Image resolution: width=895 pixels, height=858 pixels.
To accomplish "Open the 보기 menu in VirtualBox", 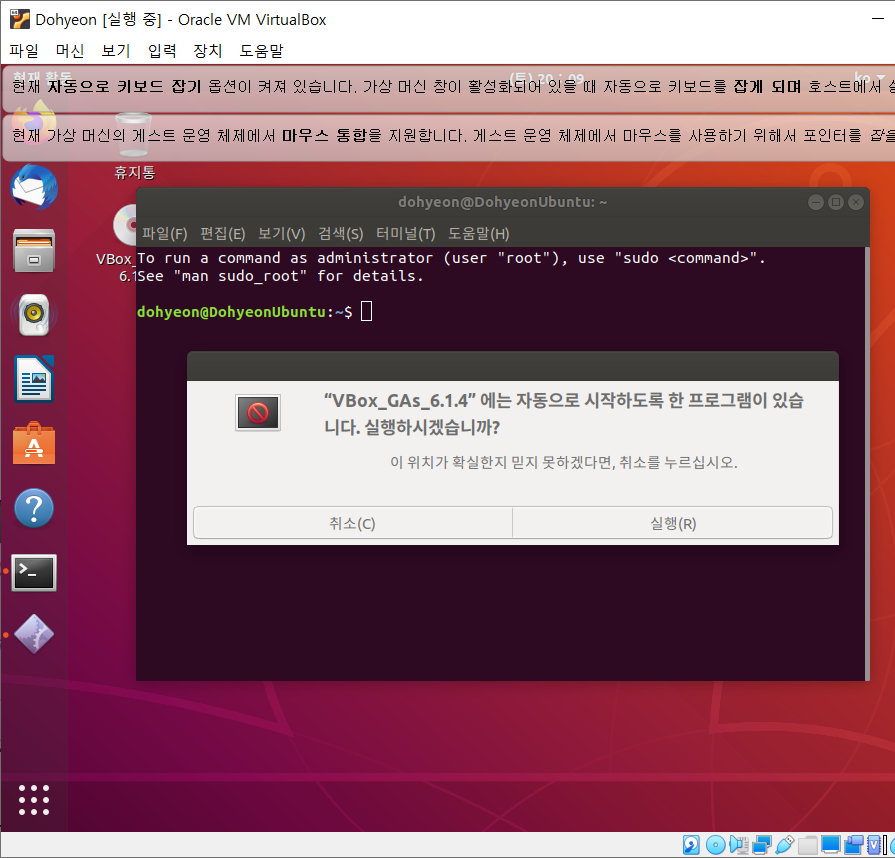I will click(x=116, y=51).
